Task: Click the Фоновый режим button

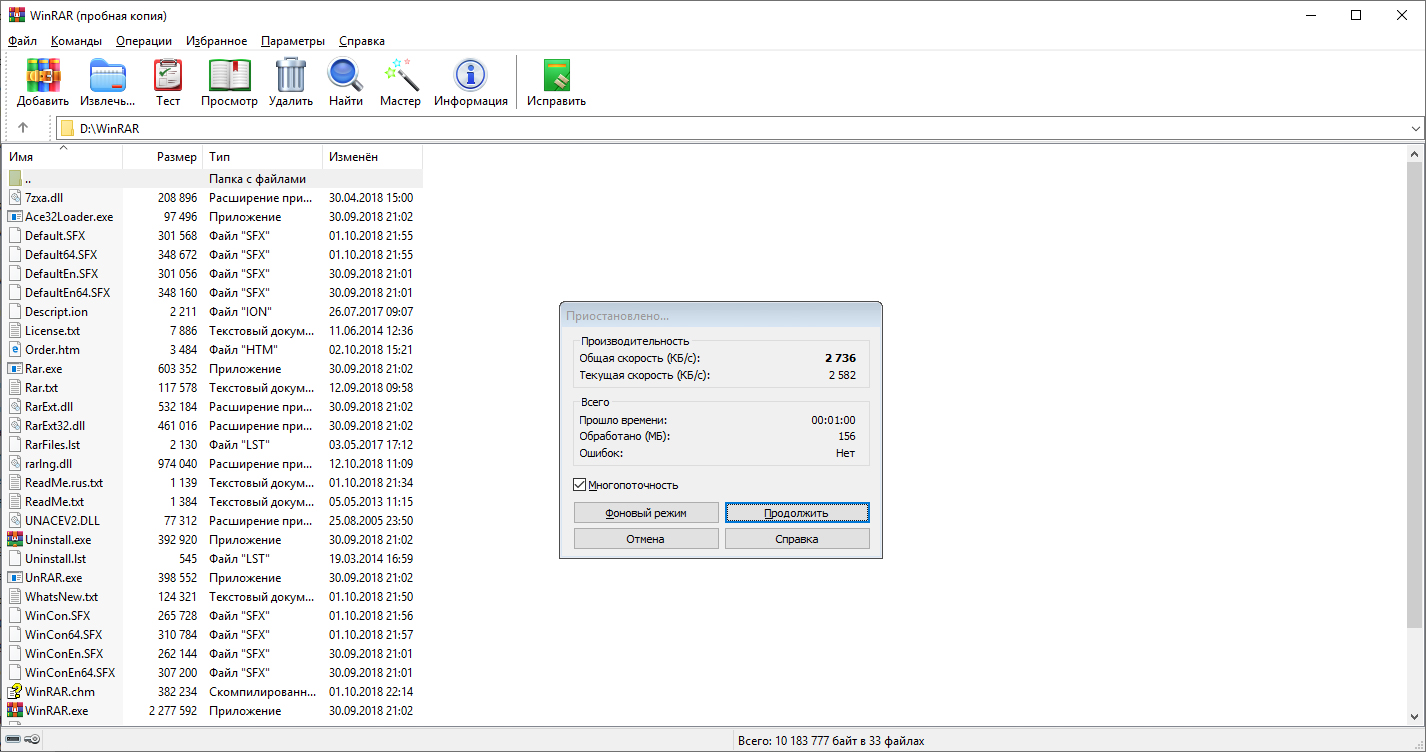Action: (646, 513)
